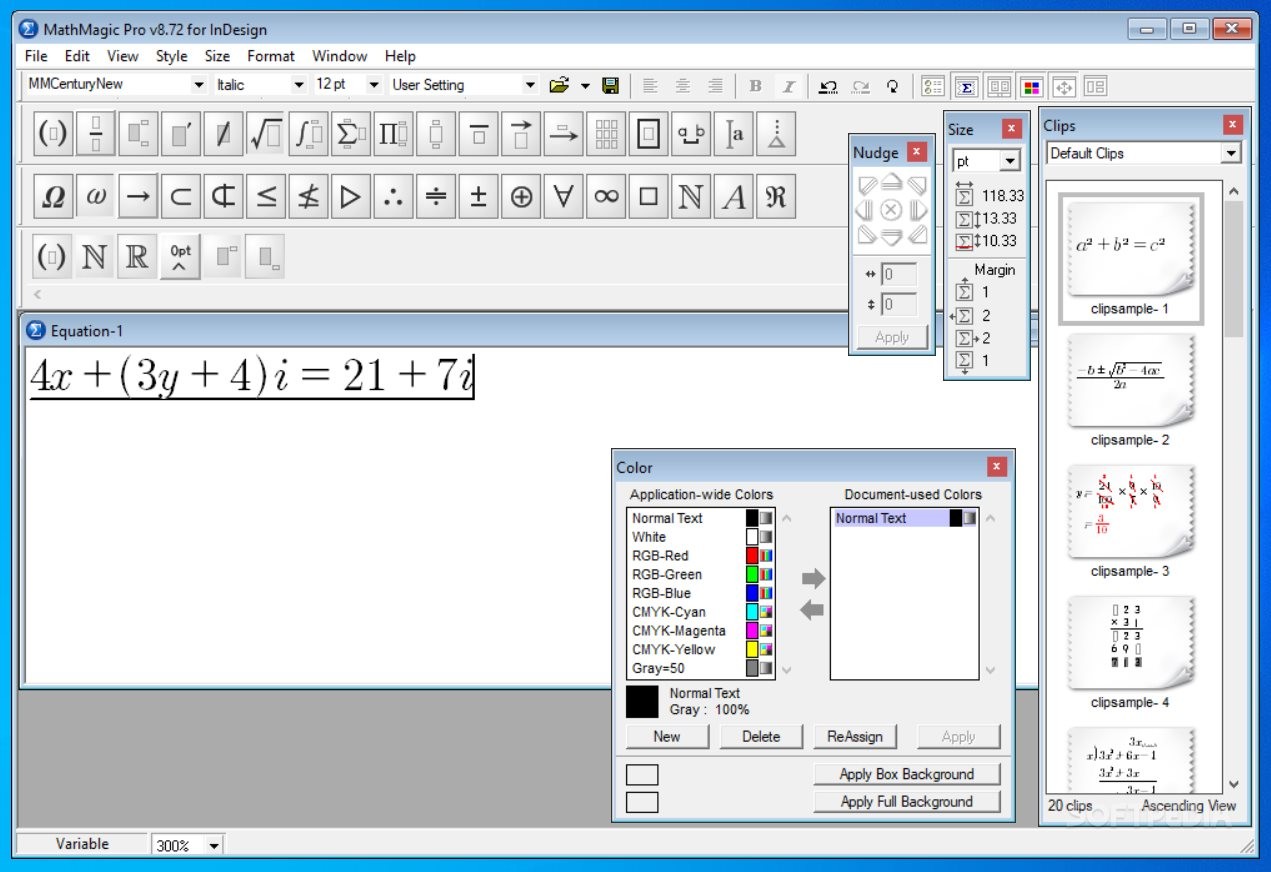Select CMYK-Yellow color swatch
The image size is (1271, 872).
tap(753, 649)
